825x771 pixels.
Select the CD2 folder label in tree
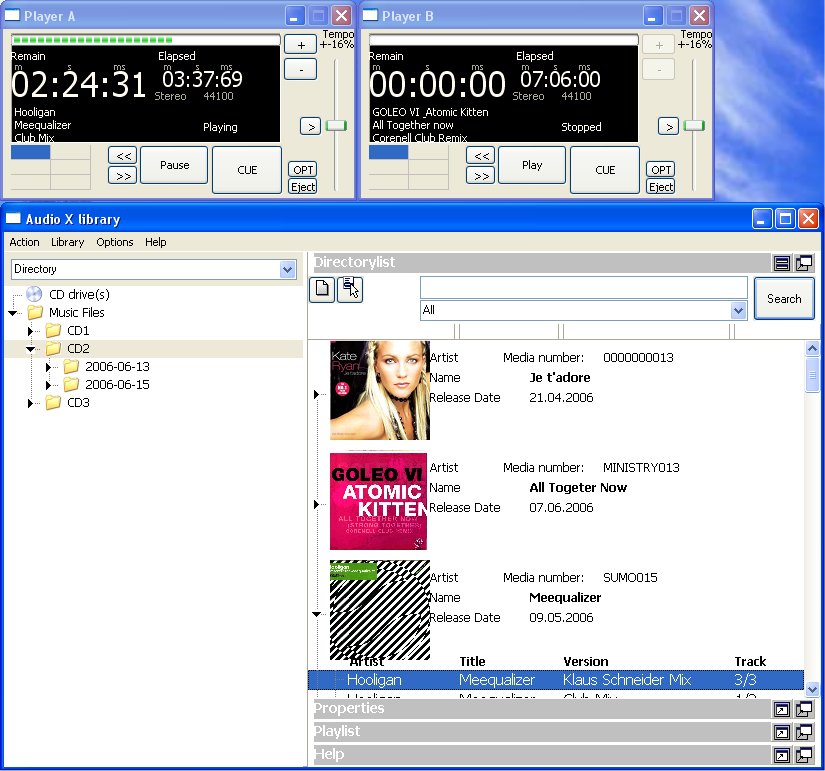(x=78, y=349)
